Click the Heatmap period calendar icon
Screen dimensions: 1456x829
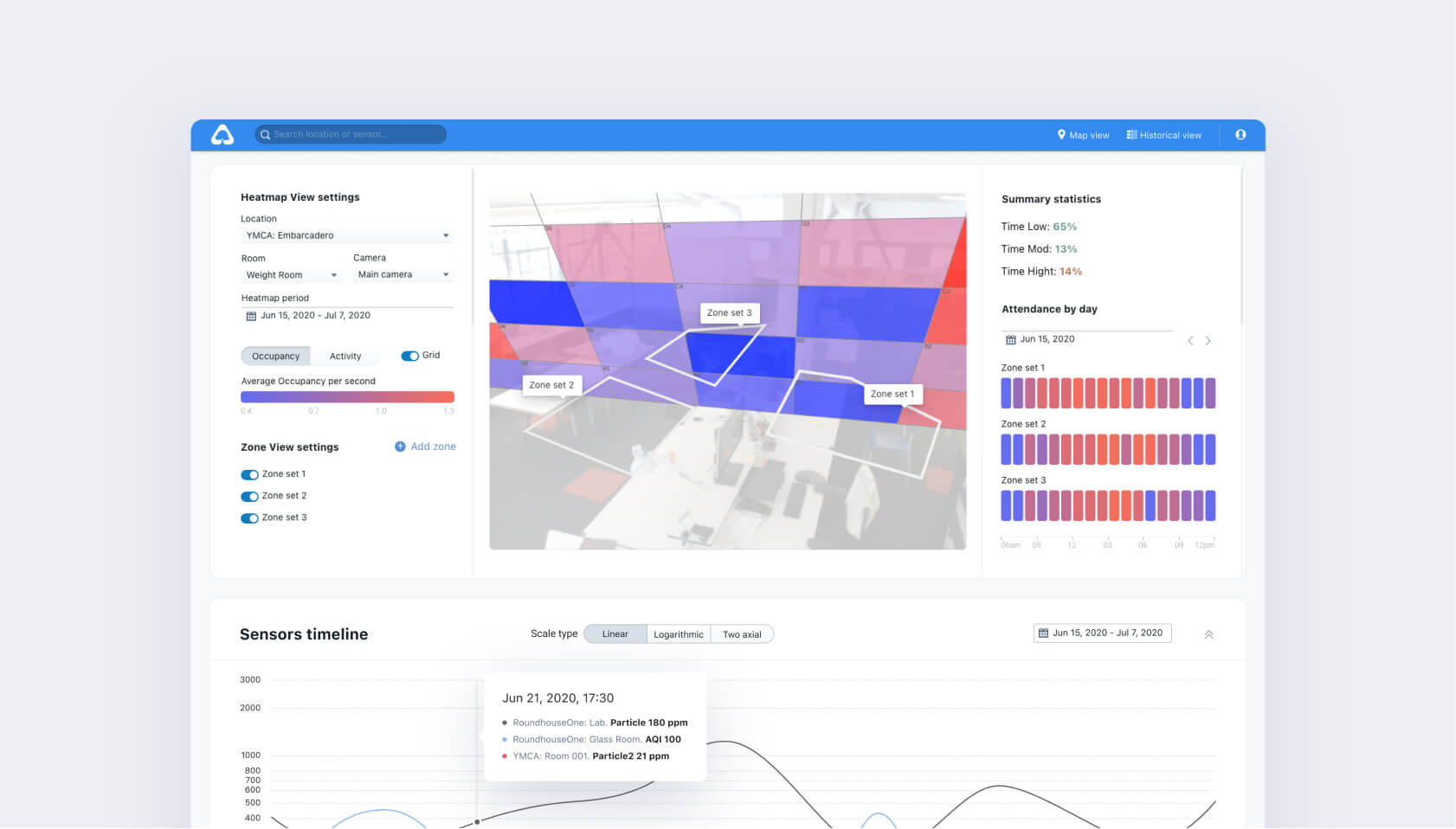tap(251, 316)
